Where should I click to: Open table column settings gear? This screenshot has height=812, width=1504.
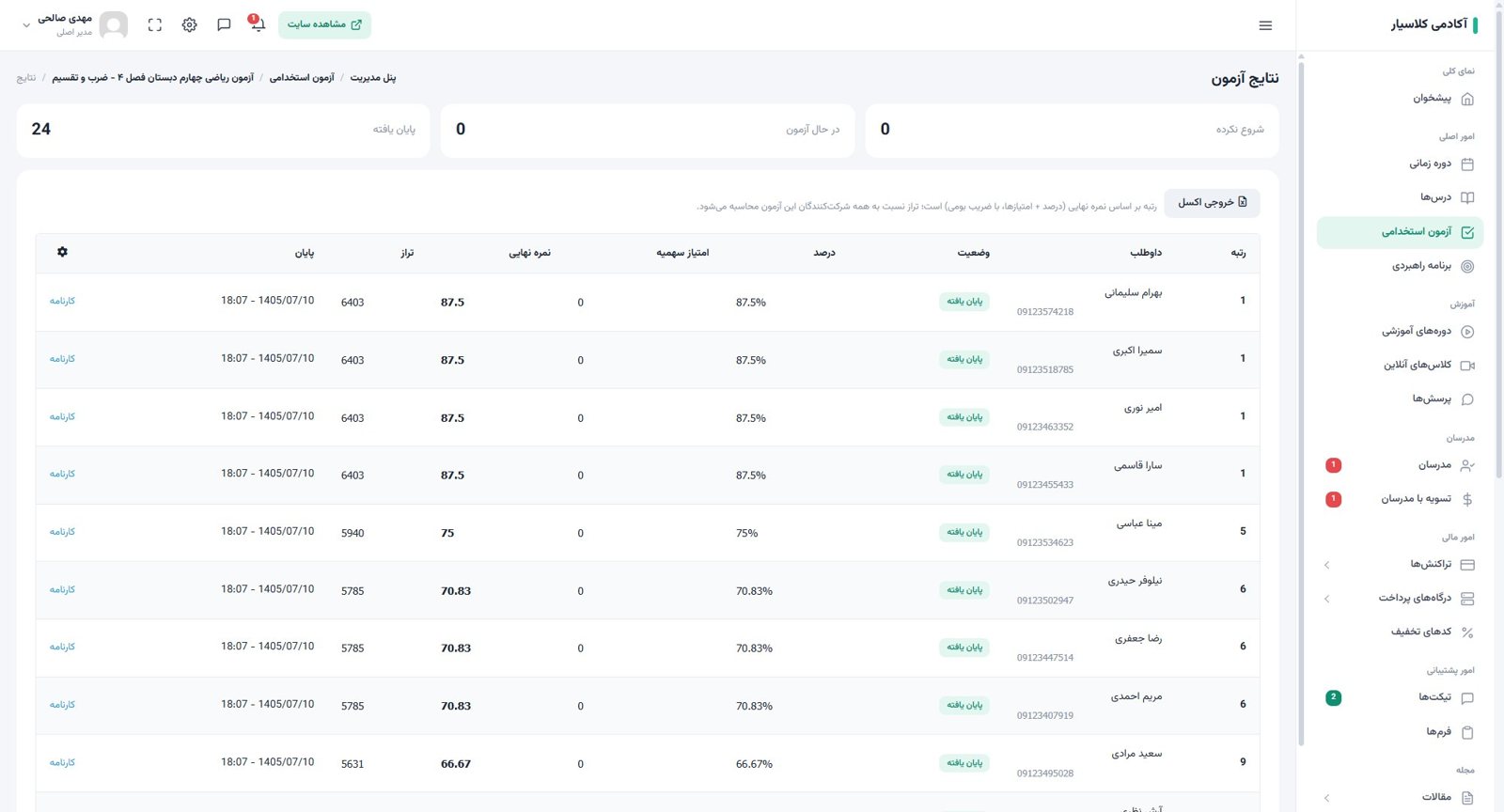tap(62, 252)
